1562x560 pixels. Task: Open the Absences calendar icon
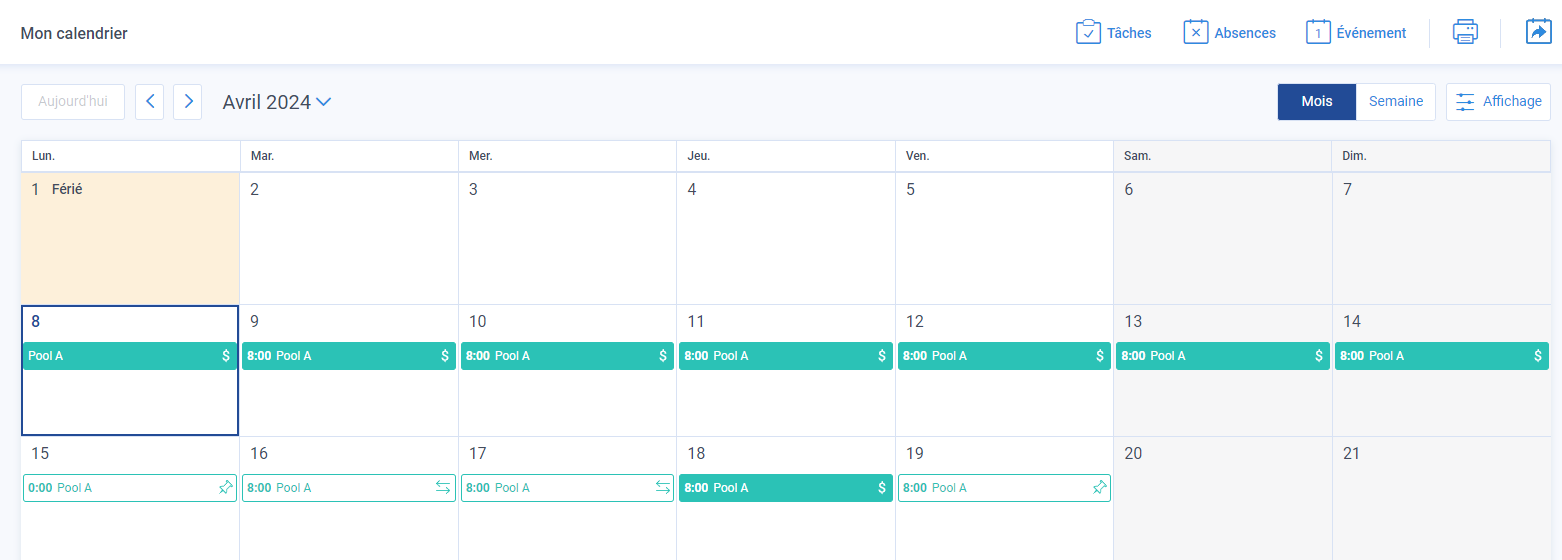pos(1196,32)
